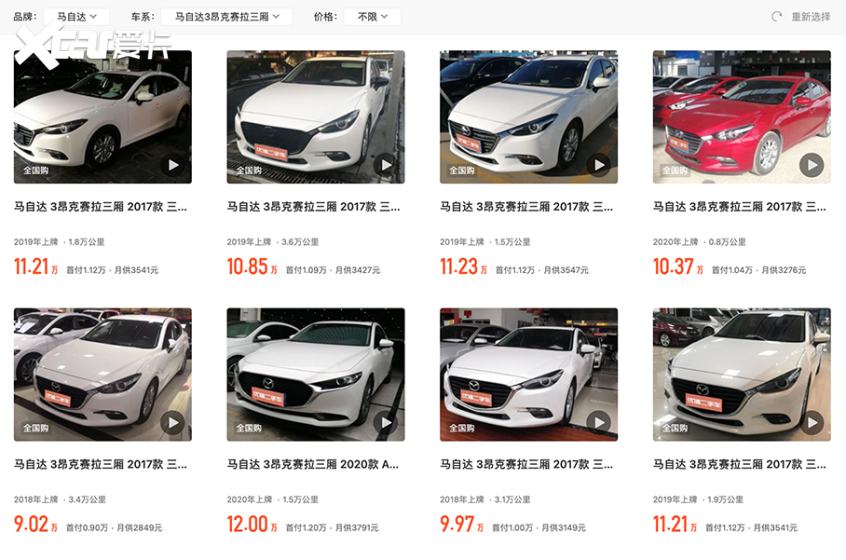Open the red Mazda car photo
Screen dimensions: 846x560
741,117
